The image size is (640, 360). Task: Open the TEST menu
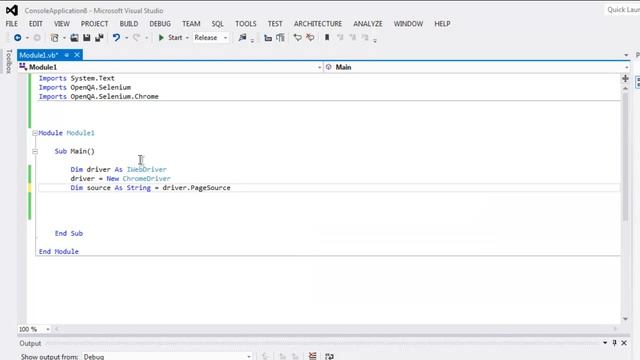tap(275, 24)
